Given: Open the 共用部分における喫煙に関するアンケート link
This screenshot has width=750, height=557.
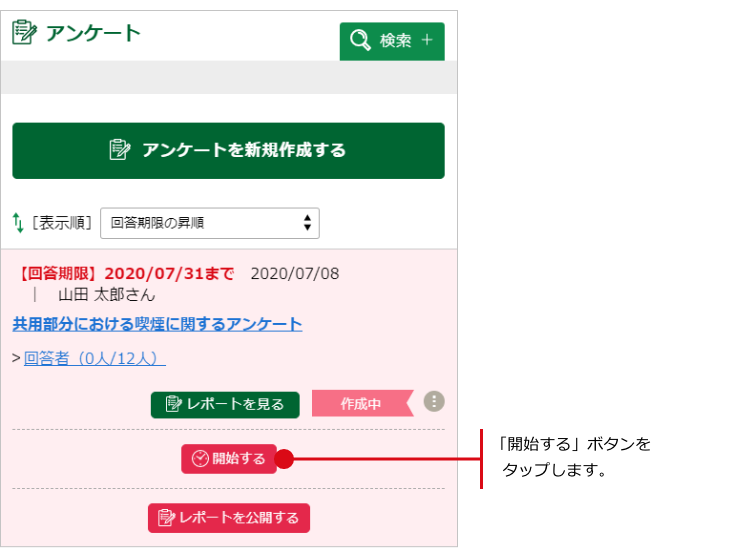Looking at the screenshot, I should point(157,324).
